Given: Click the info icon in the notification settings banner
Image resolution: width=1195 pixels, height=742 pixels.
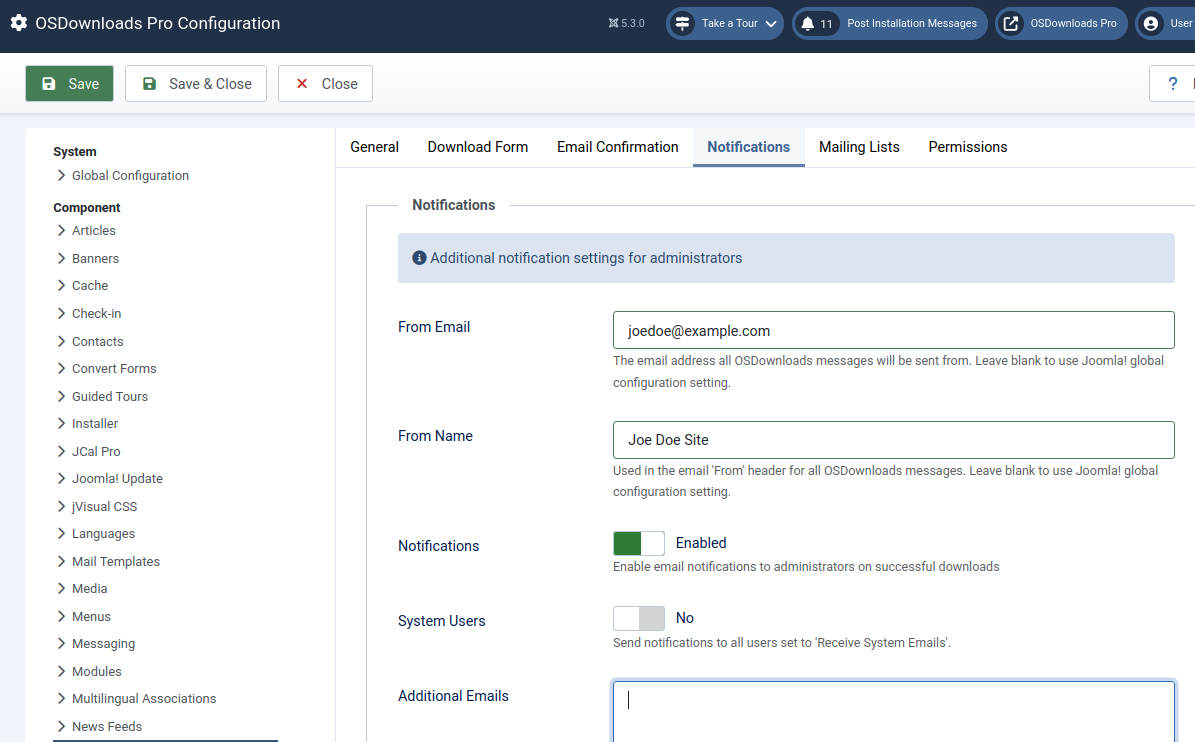Looking at the screenshot, I should click(419, 258).
